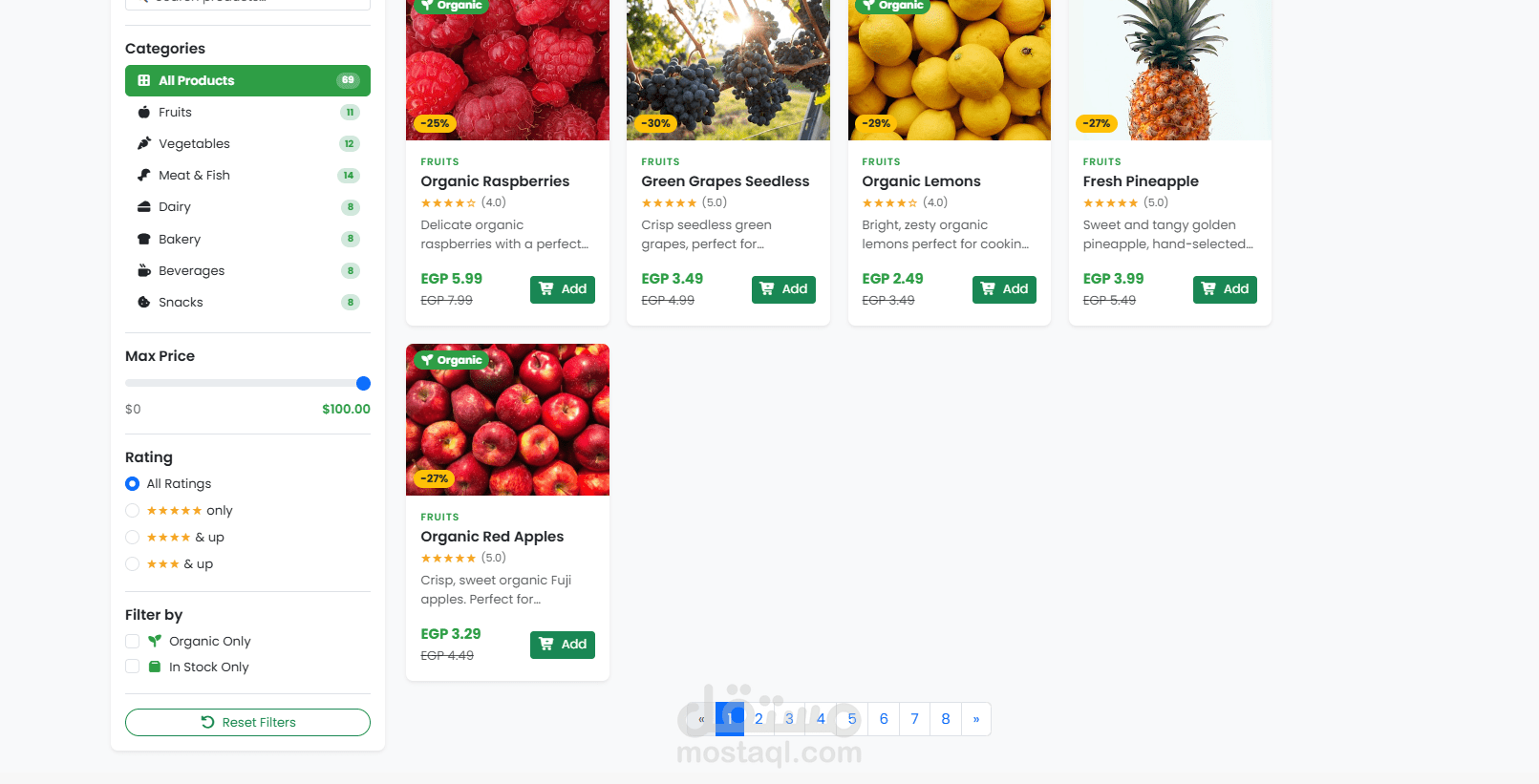Click the Max Price slider handle

coord(363,384)
